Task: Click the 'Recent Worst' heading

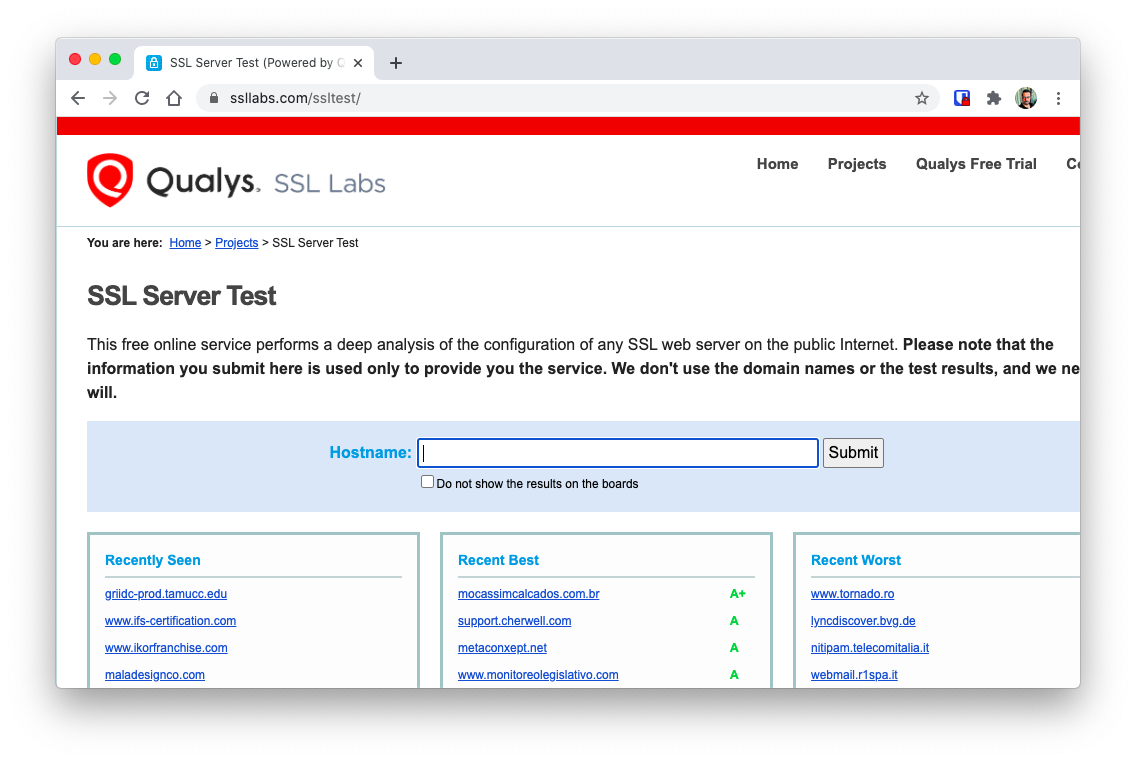Action: 856,560
